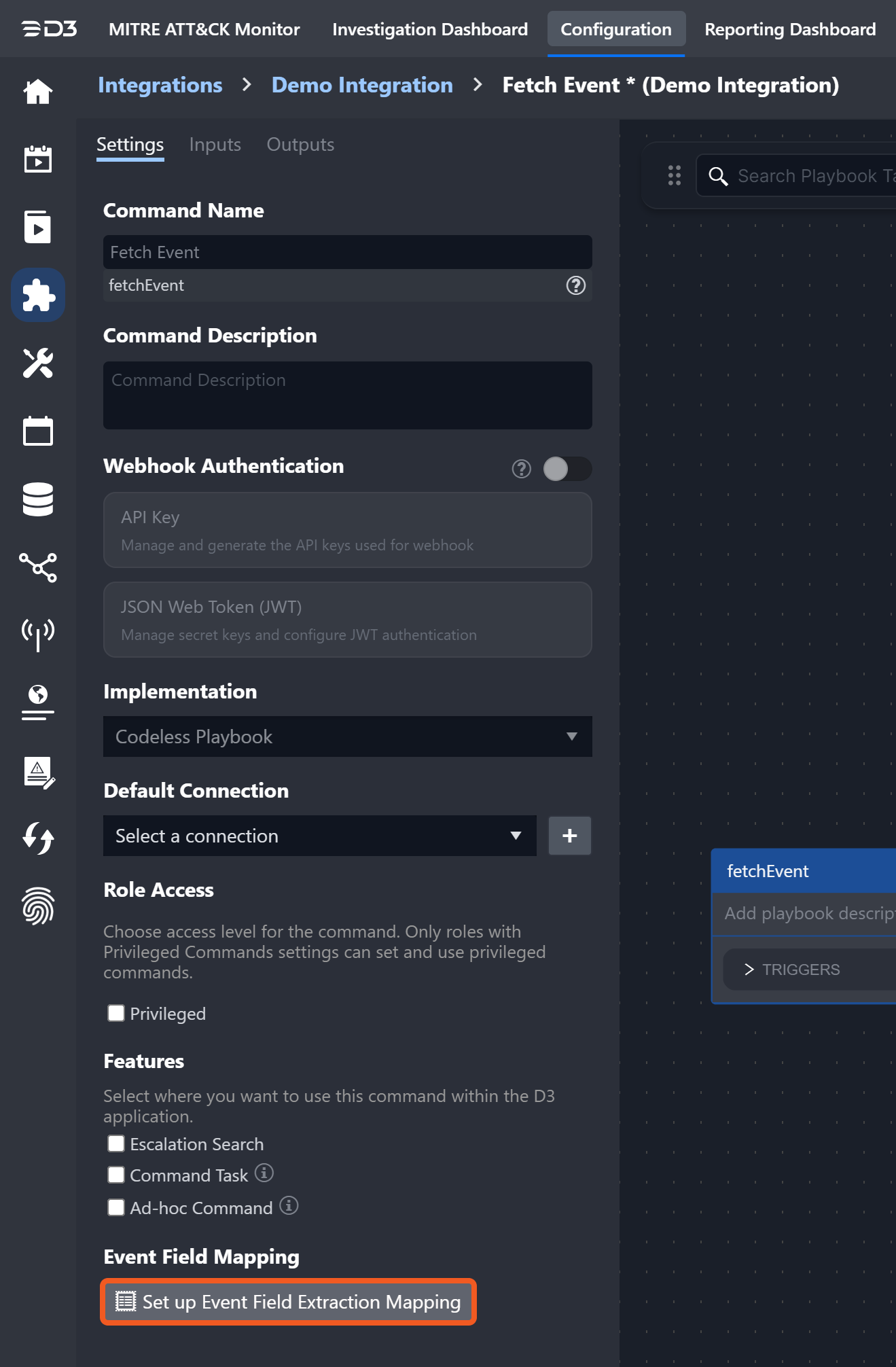Open the blank calendar sidebar icon
Image resolution: width=896 pixels, height=1367 pixels.
[38, 431]
